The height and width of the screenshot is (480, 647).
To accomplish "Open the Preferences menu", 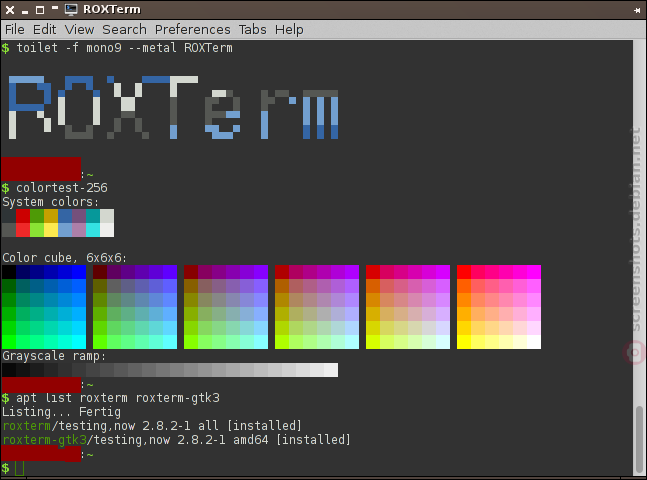I will pos(192,30).
